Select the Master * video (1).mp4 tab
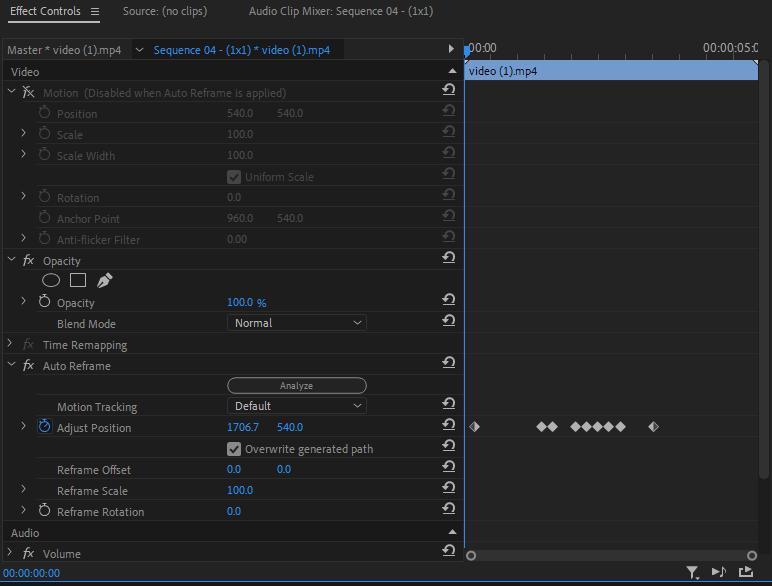Image resolution: width=772 pixels, height=586 pixels. (64, 50)
